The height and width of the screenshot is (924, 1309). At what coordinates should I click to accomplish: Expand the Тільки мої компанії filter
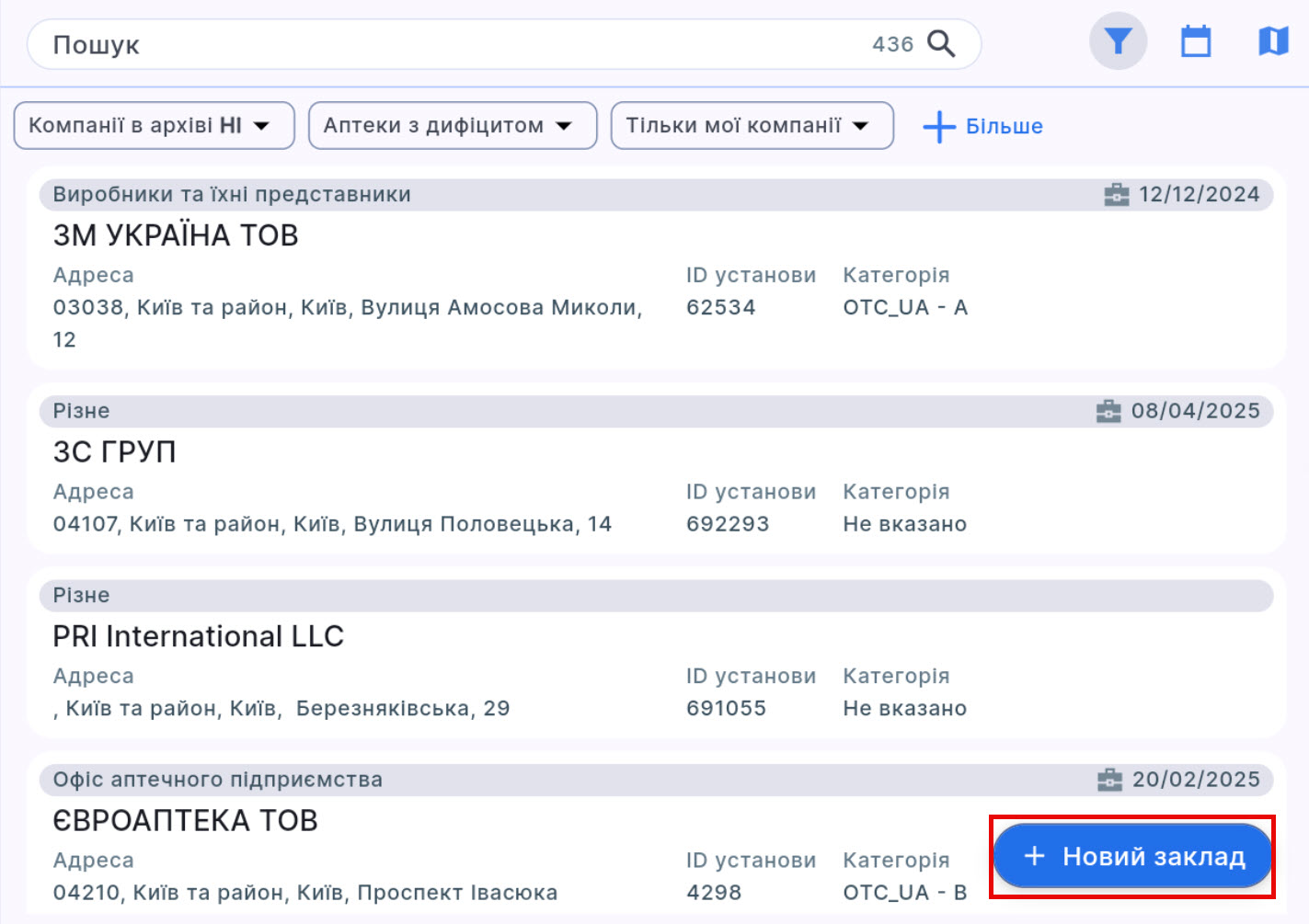752,126
